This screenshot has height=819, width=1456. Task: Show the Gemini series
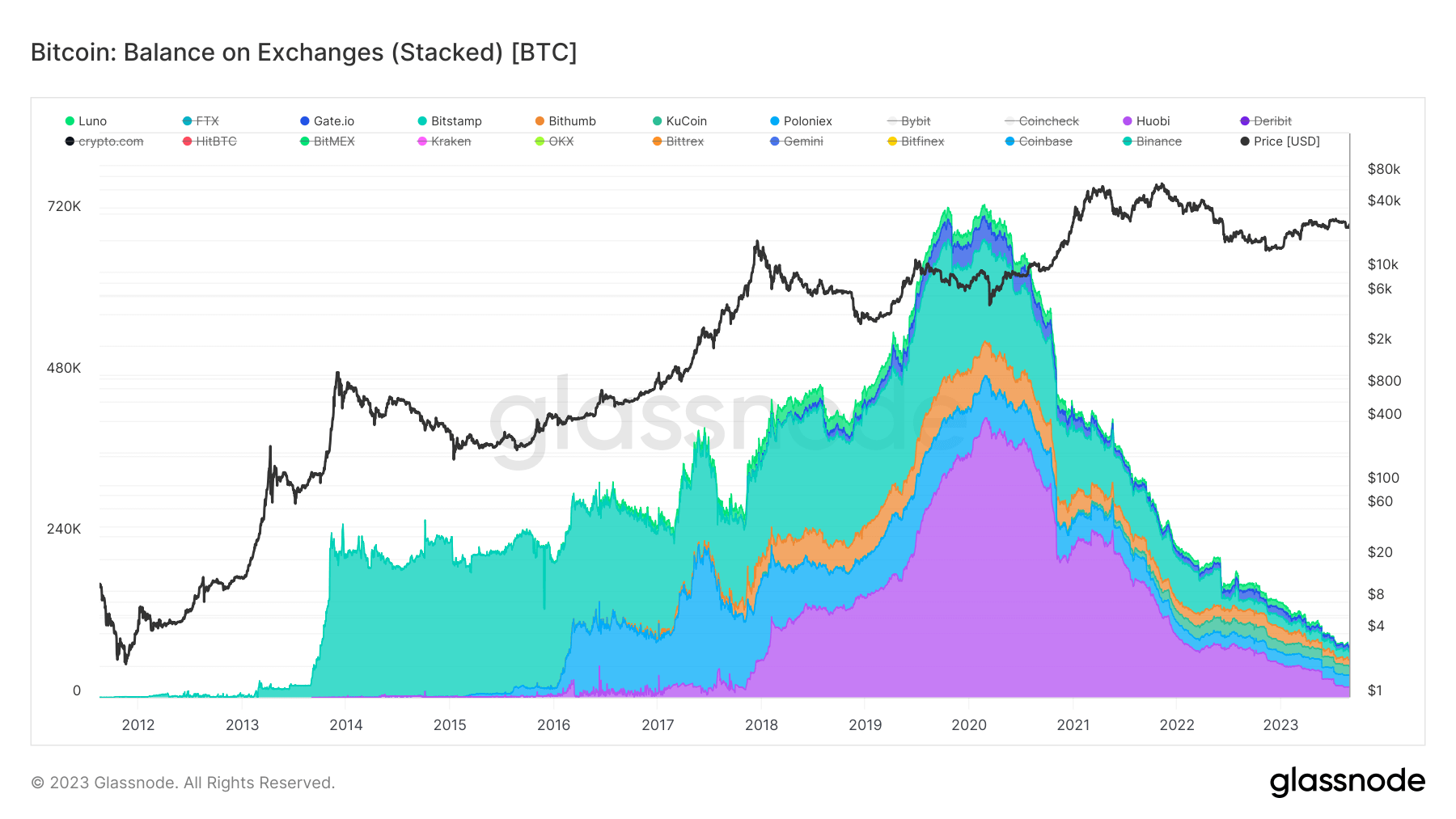coord(797,141)
